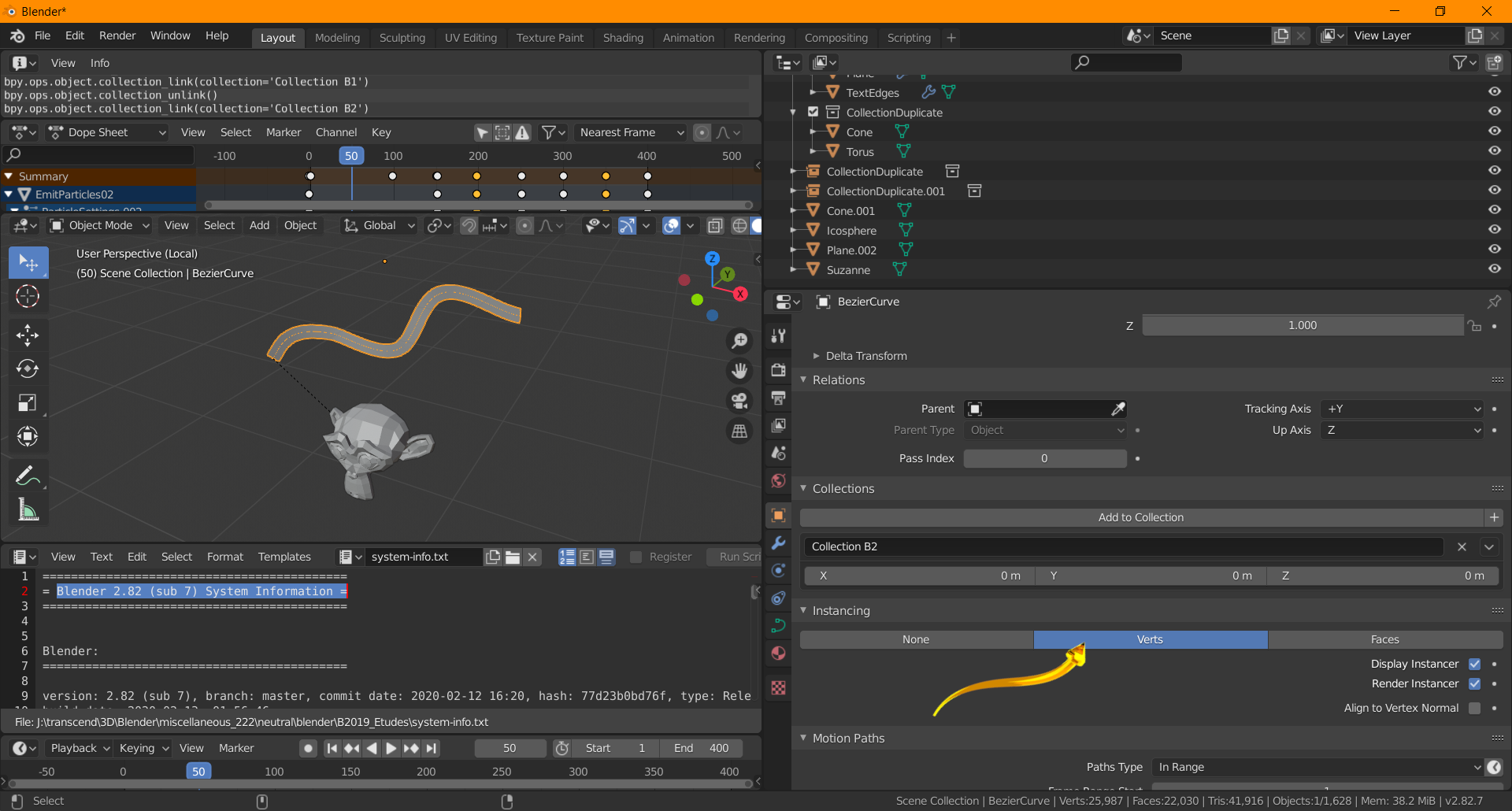Adjust the Pass Index field

coord(1045,458)
